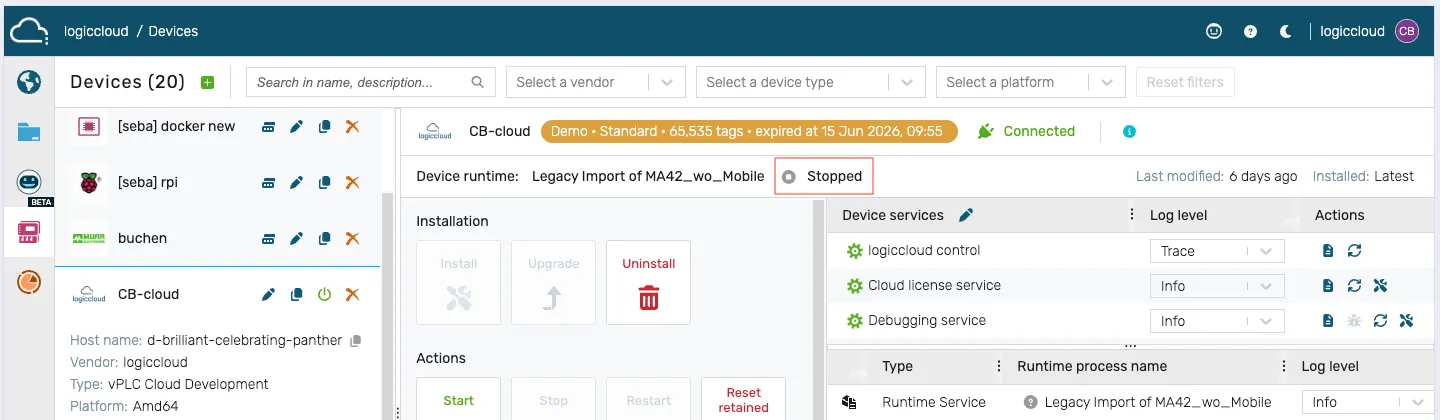Open card icon for [seba] rpi
This screenshot has height=420, width=1440.
click(x=268, y=183)
